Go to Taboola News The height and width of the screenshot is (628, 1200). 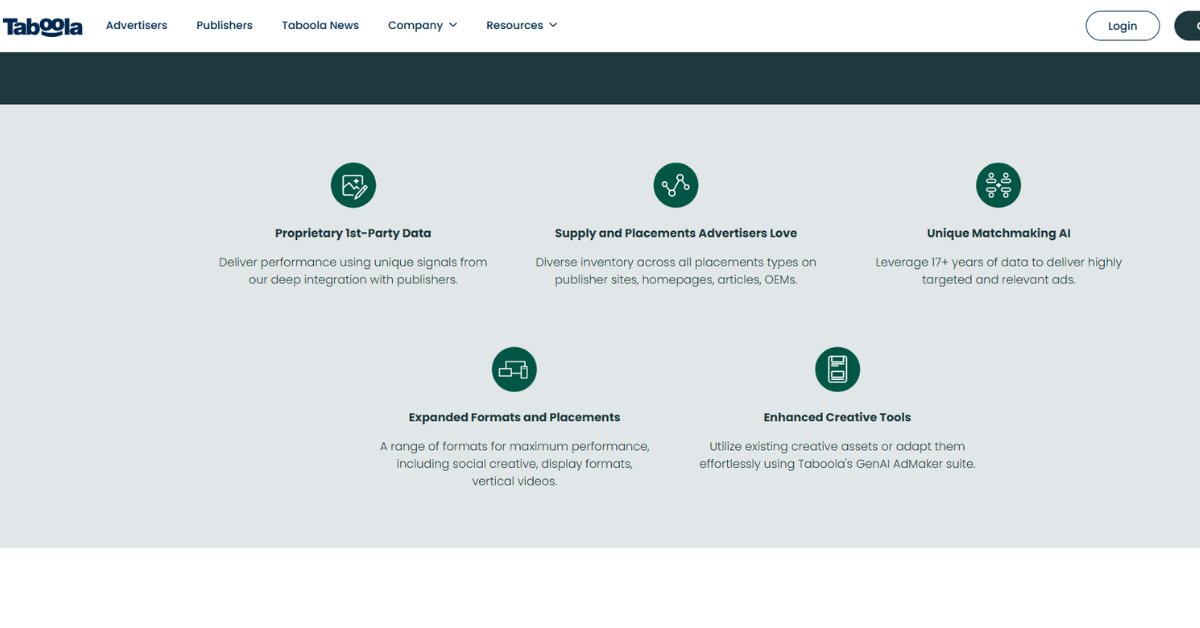tap(320, 25)
